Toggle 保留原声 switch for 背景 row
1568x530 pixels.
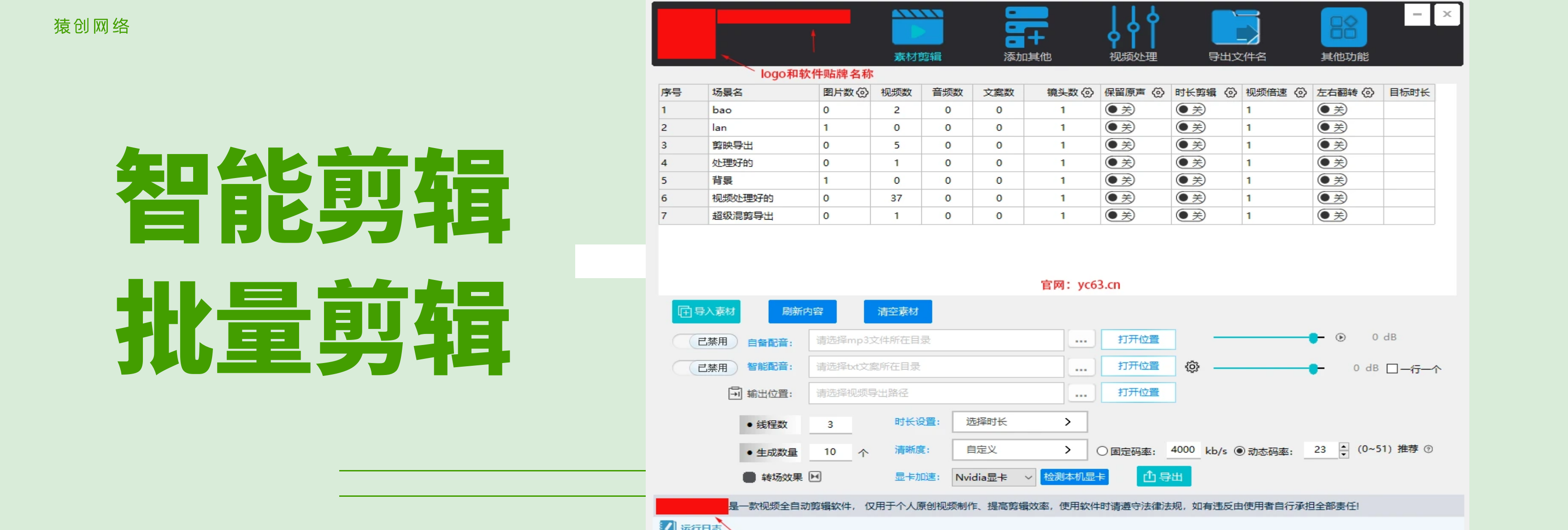coord(1120,180)
